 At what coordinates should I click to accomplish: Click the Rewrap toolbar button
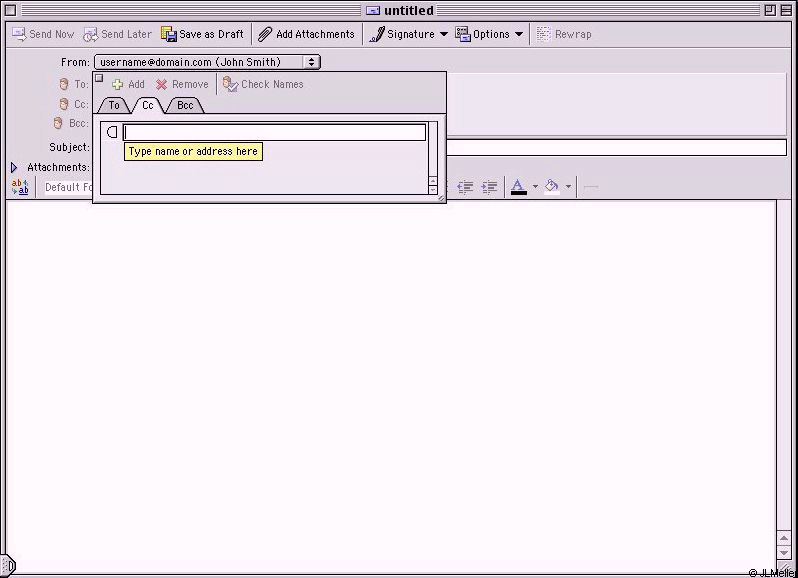tap(564, 34)
